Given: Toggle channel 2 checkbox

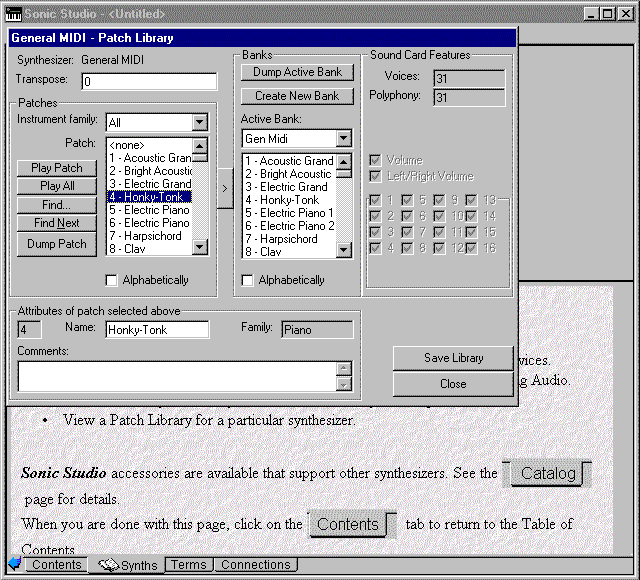Looking at the screenshot, I should tap(375, 216).
